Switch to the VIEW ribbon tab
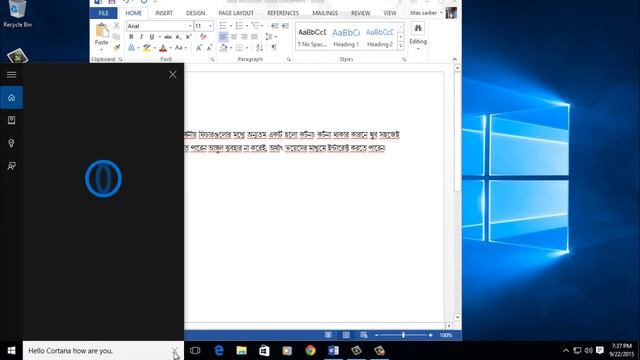The width and height of the screenshot is (640, 360). (390, 13)
